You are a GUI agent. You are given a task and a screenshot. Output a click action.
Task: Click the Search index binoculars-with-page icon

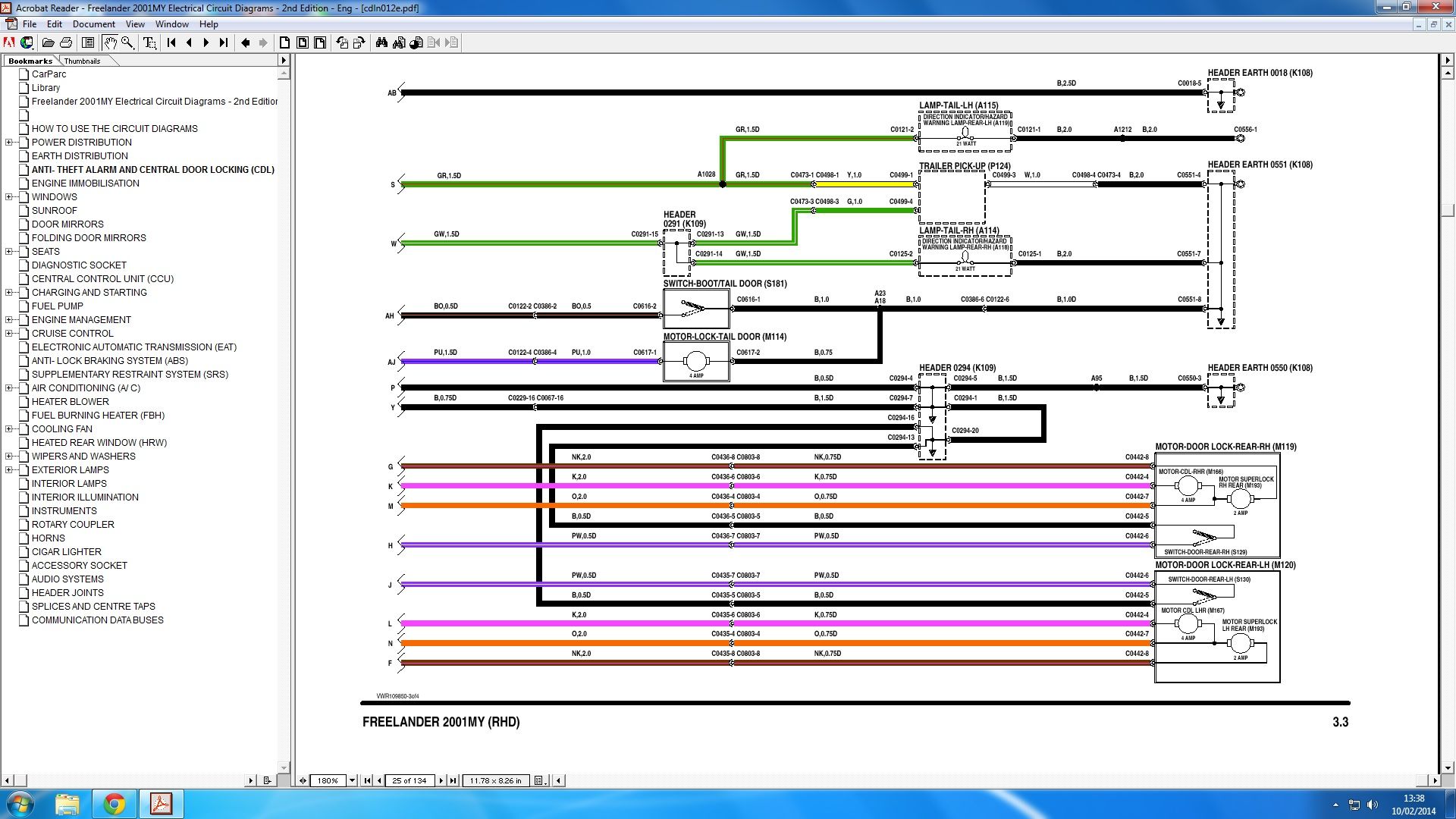point(399,42)
